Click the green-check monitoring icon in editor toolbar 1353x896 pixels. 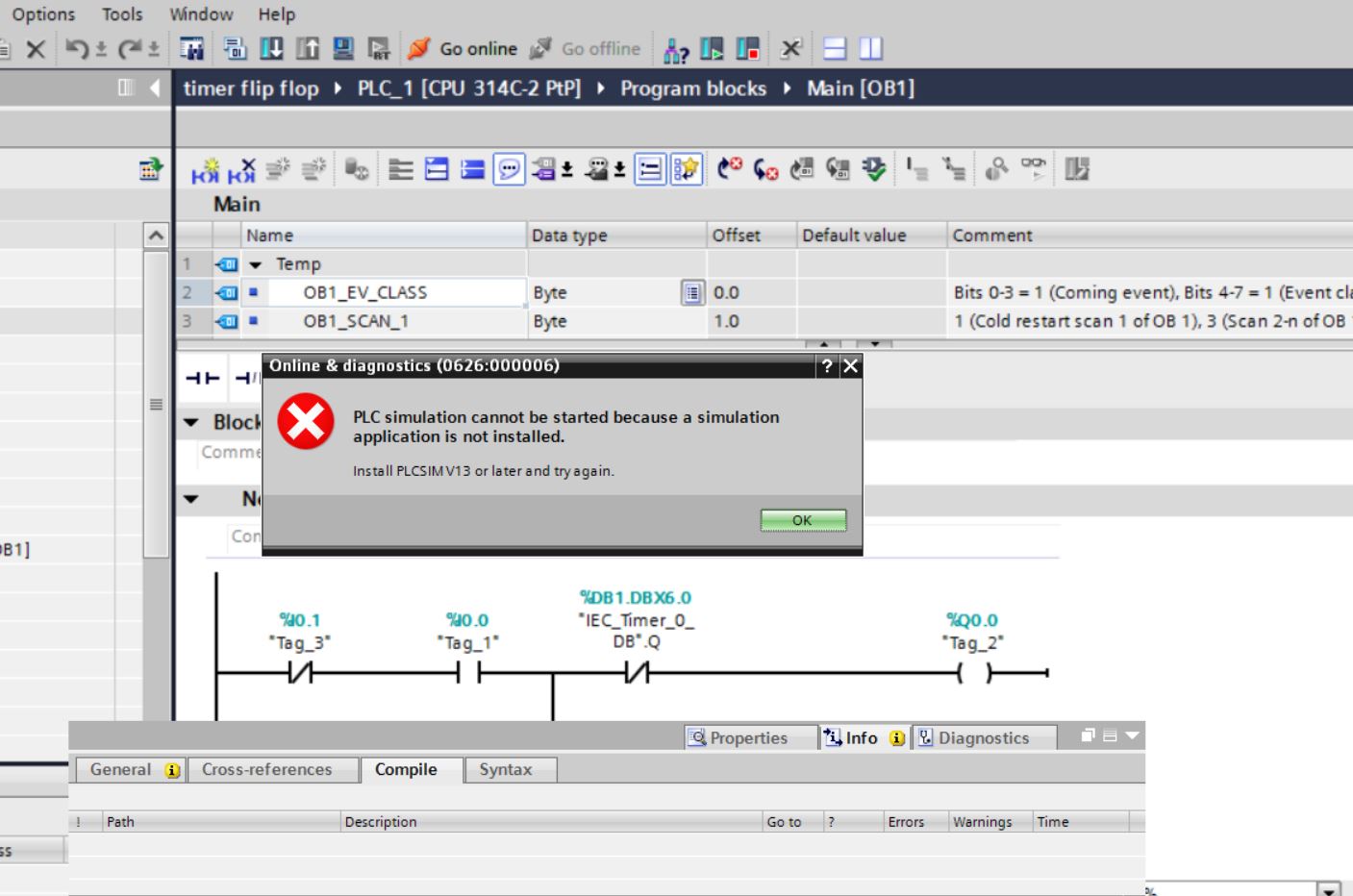873,170
